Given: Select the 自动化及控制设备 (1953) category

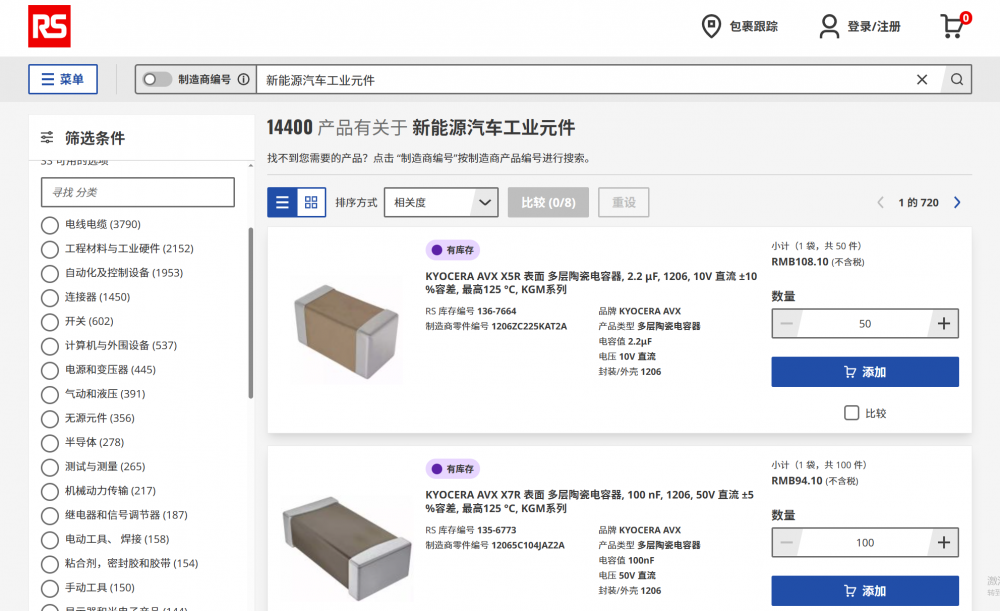Looking at the screenshot, I should 50,274.
